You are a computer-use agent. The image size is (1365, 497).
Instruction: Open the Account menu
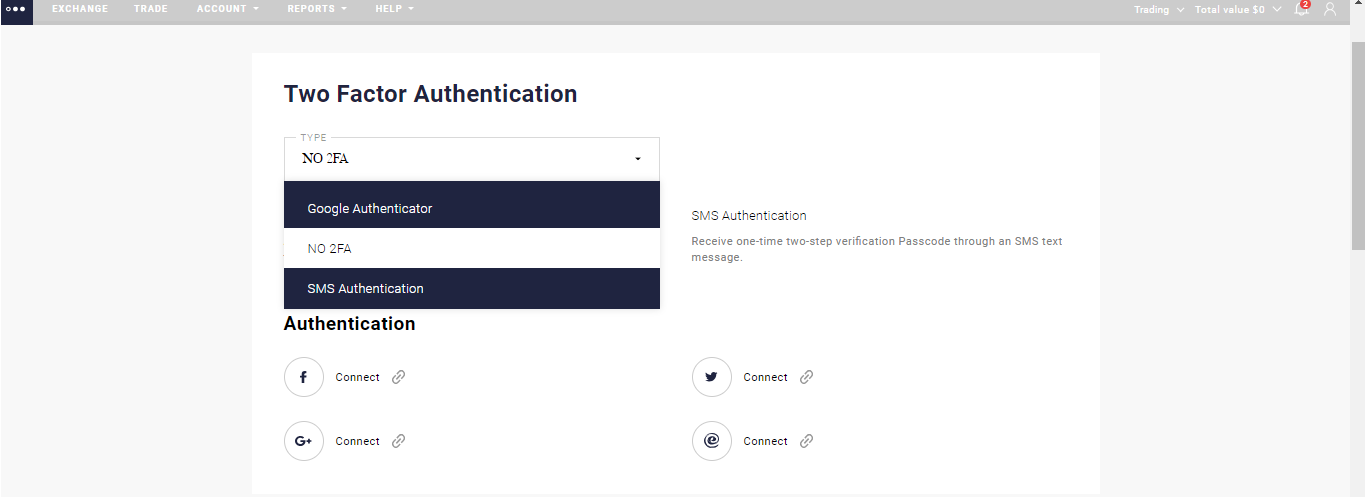(228, 9)
